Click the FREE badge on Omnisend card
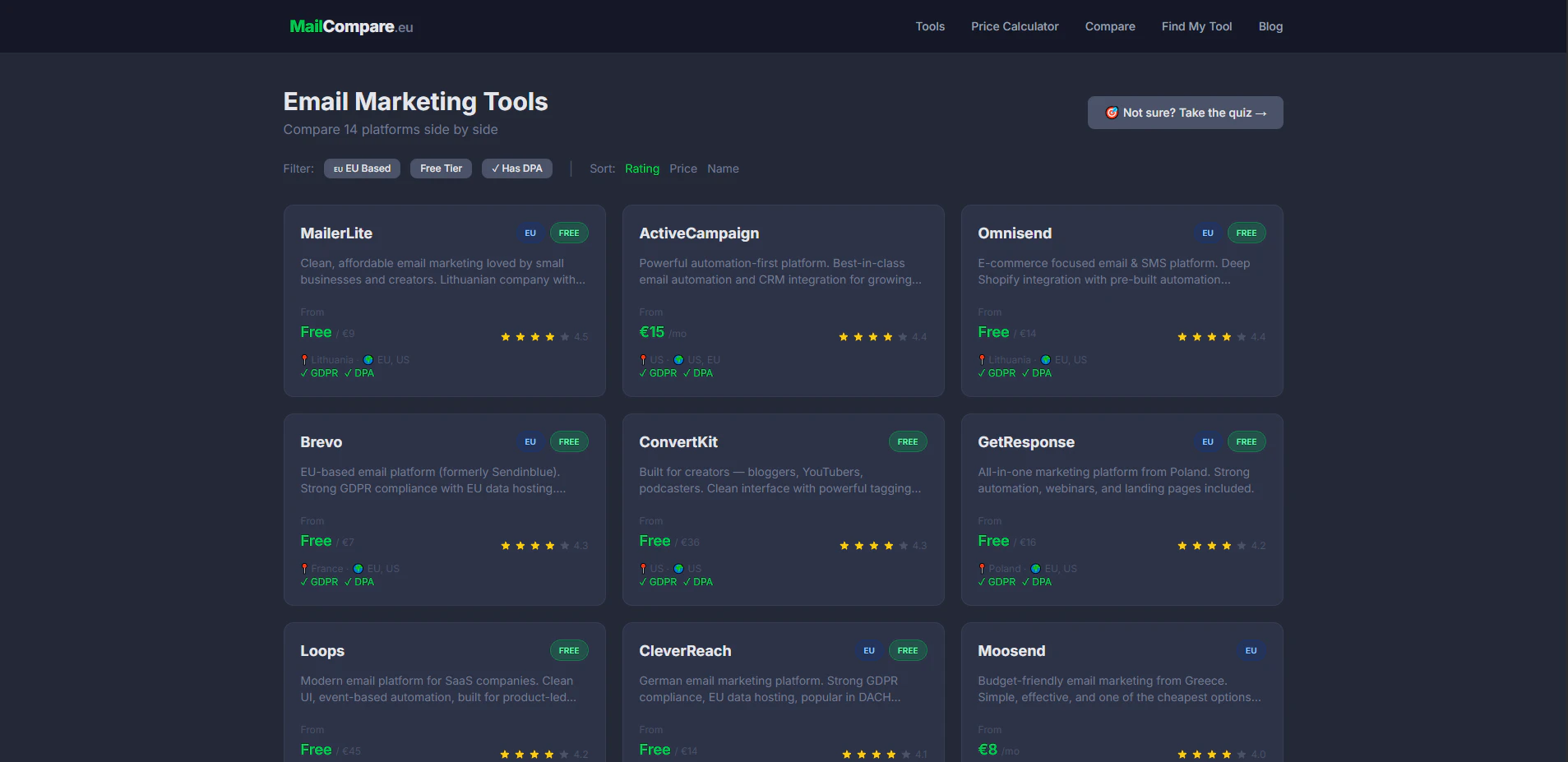Screen dimensions: 1568x762 (x=1247, y=233)
